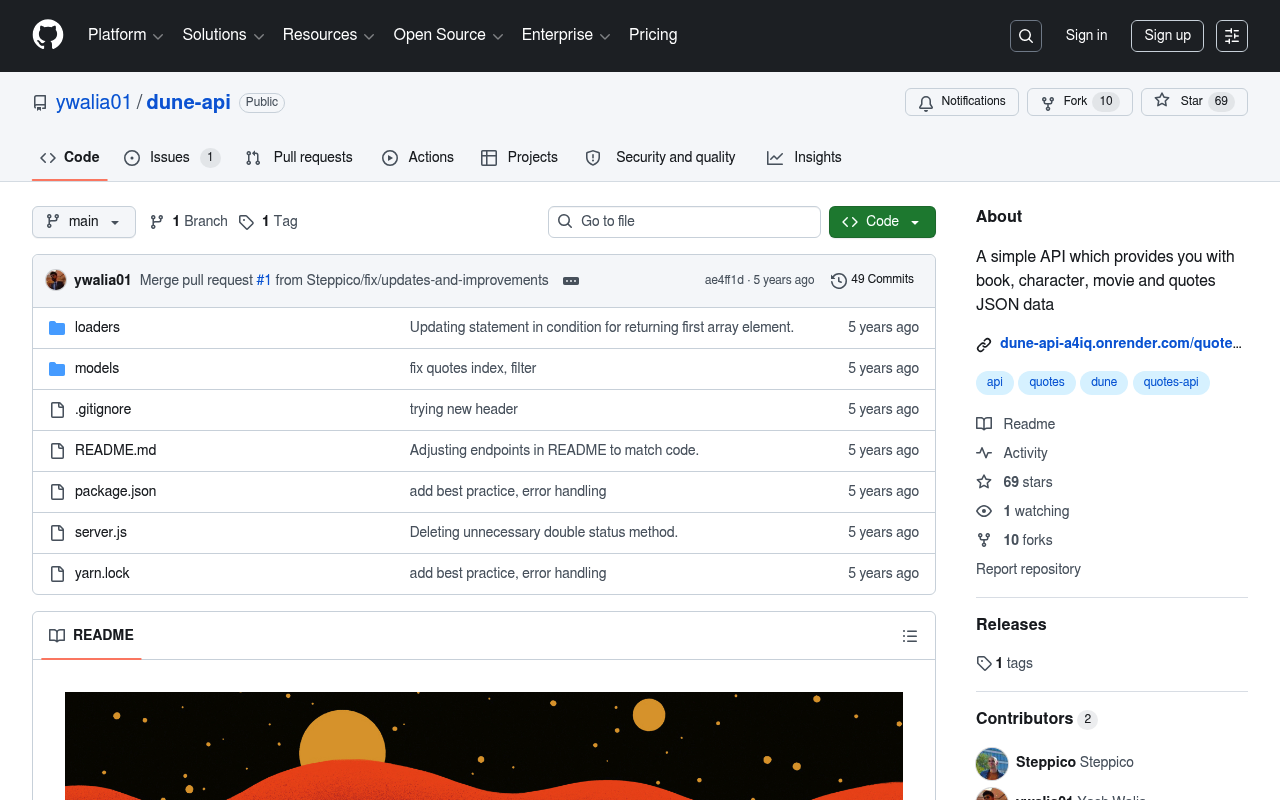Open the README outline list icon
This screenshot has height=800, width=1280.
(910, 636)
